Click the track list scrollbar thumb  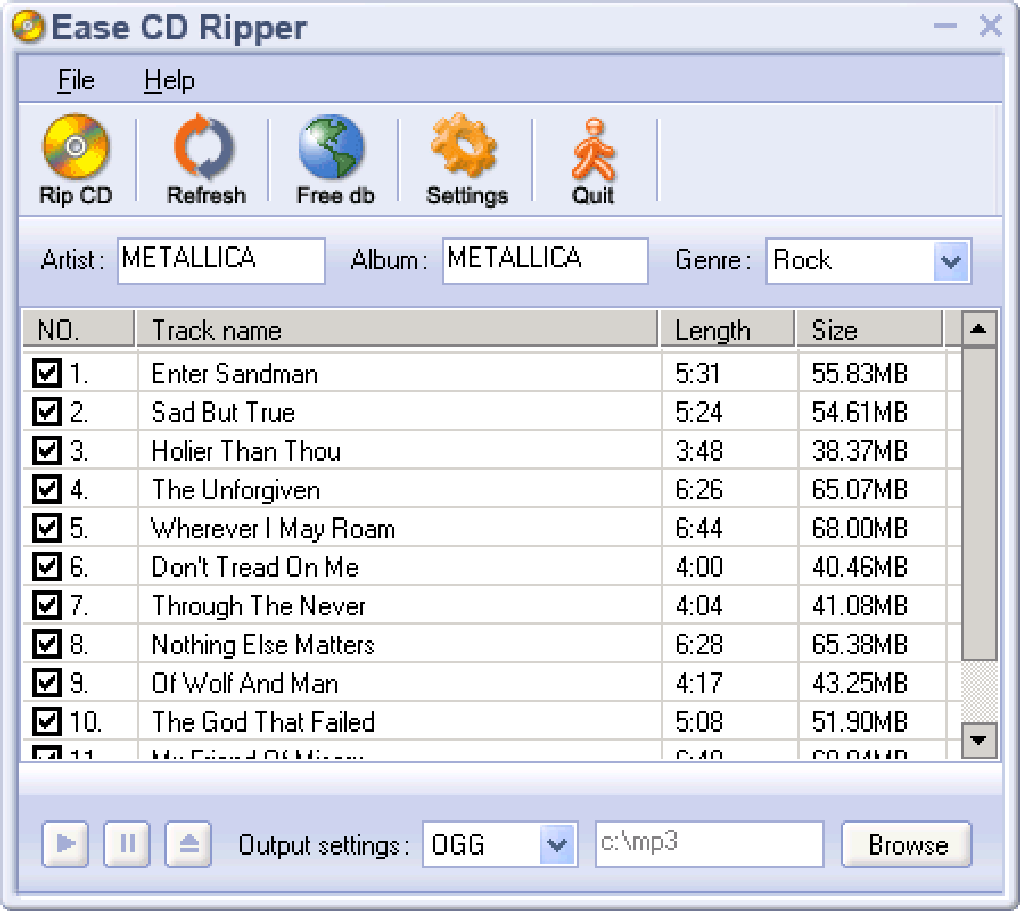click(979, 504)
